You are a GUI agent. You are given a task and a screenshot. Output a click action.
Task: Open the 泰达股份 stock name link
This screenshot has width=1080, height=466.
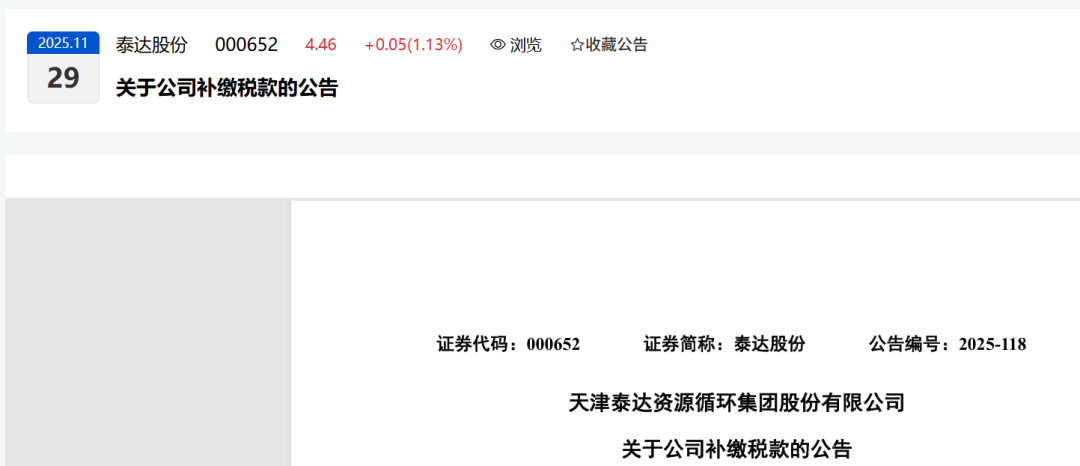[x=152, y=45]
